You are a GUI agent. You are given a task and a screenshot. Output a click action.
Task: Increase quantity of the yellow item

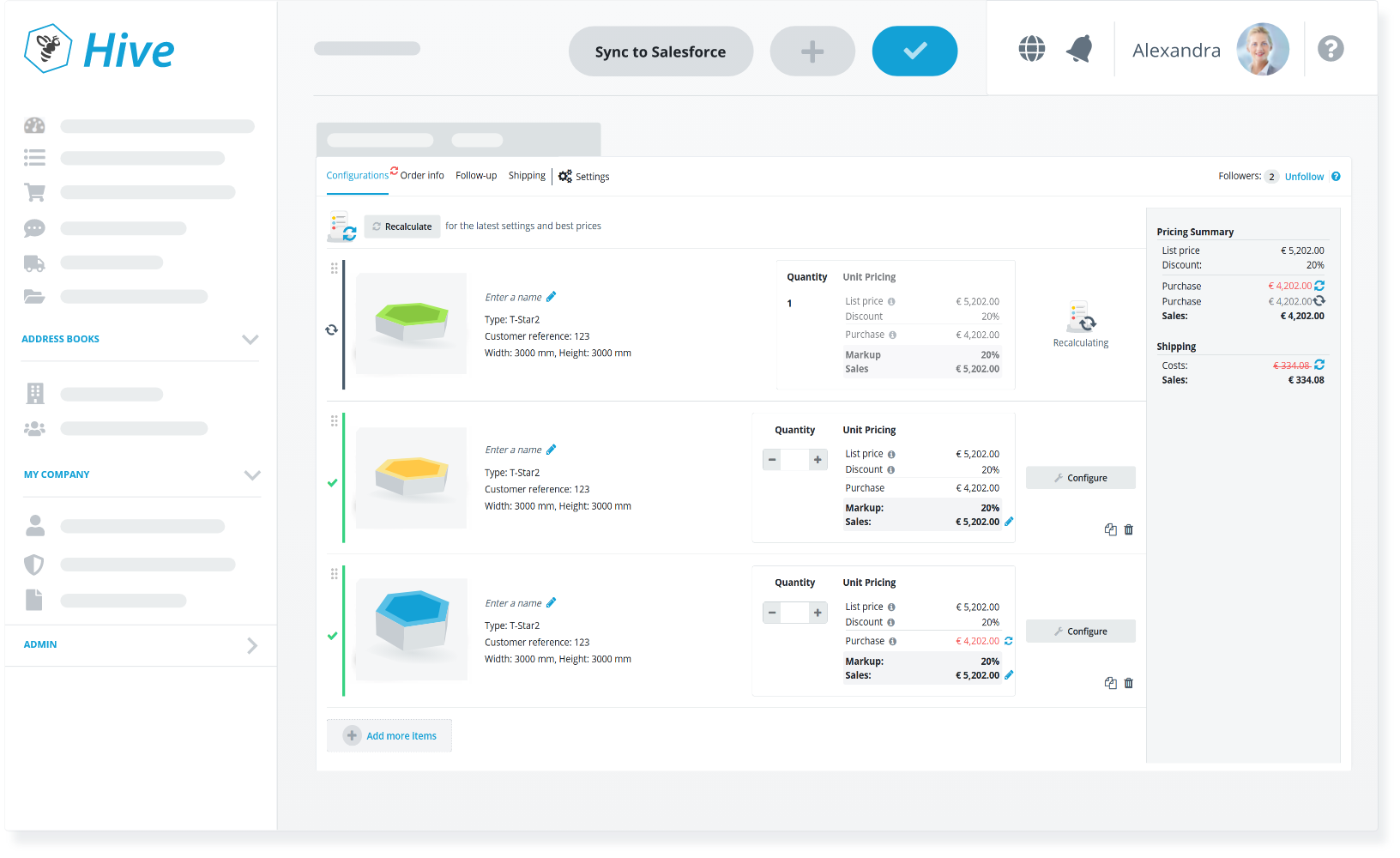(x=818, y=460)
